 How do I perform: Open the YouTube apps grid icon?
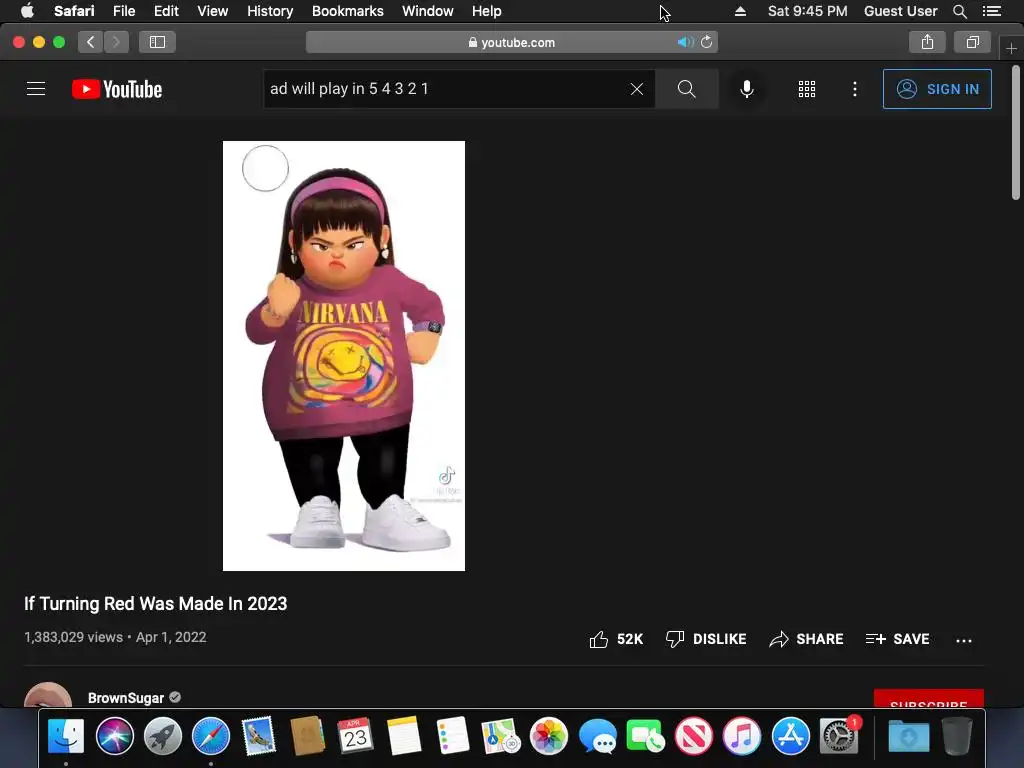click(x=807, y=89)
